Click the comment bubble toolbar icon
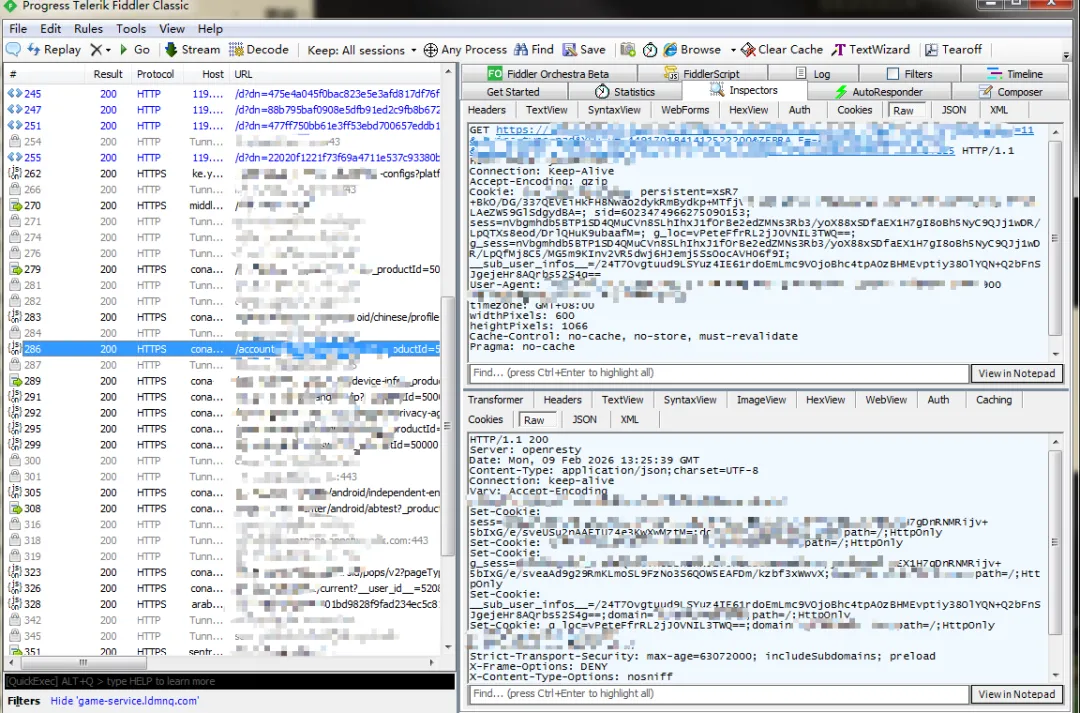 tap(13, 50)
